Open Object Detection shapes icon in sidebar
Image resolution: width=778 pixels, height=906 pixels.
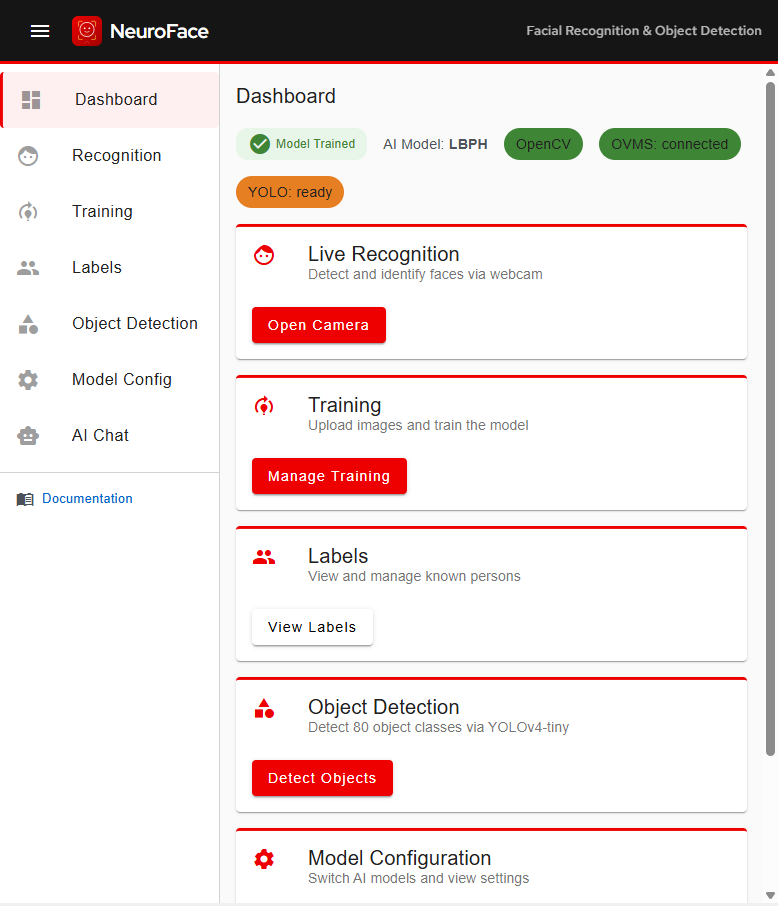28,324
